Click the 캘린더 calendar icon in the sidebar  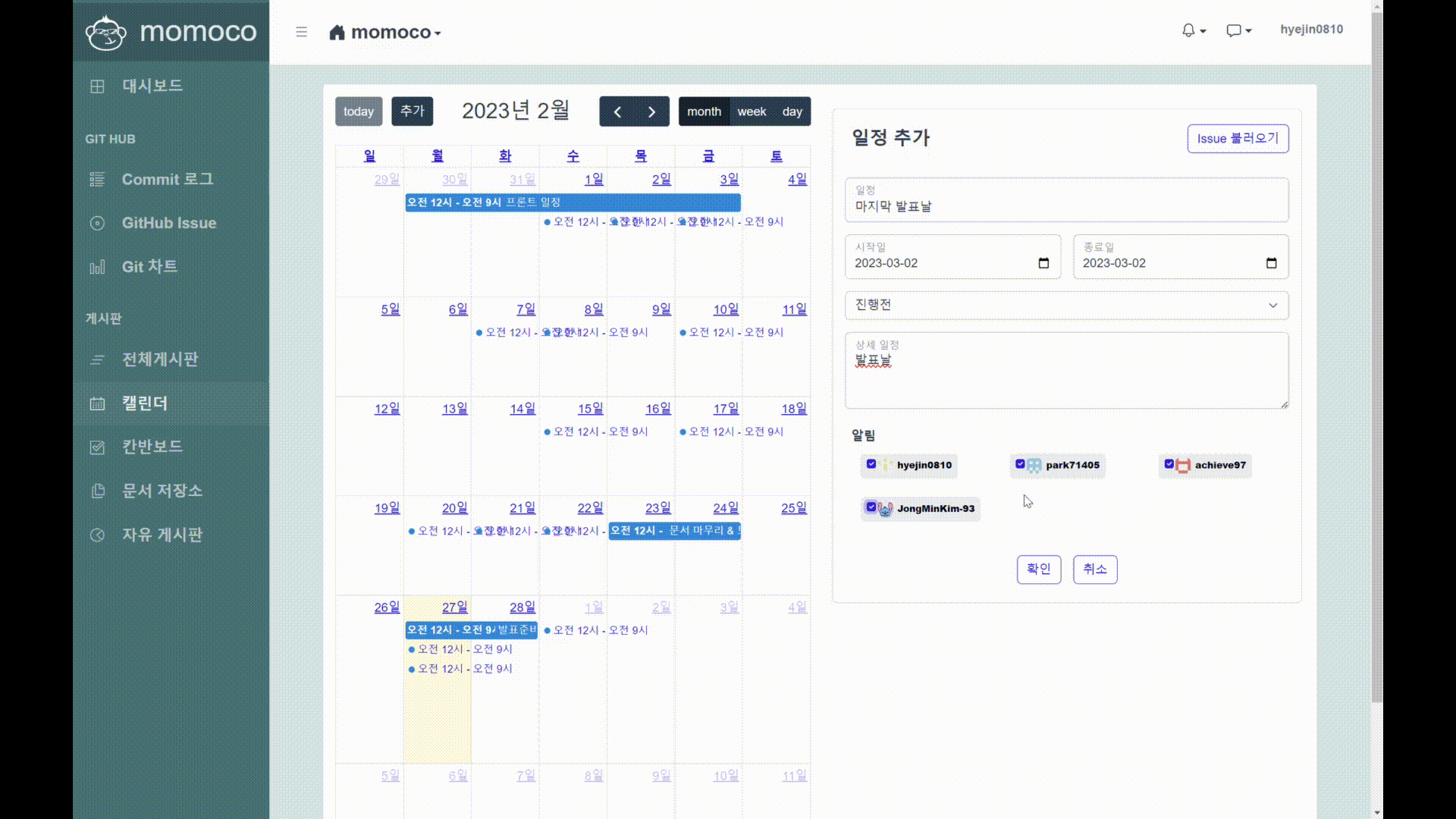(97, 403)
